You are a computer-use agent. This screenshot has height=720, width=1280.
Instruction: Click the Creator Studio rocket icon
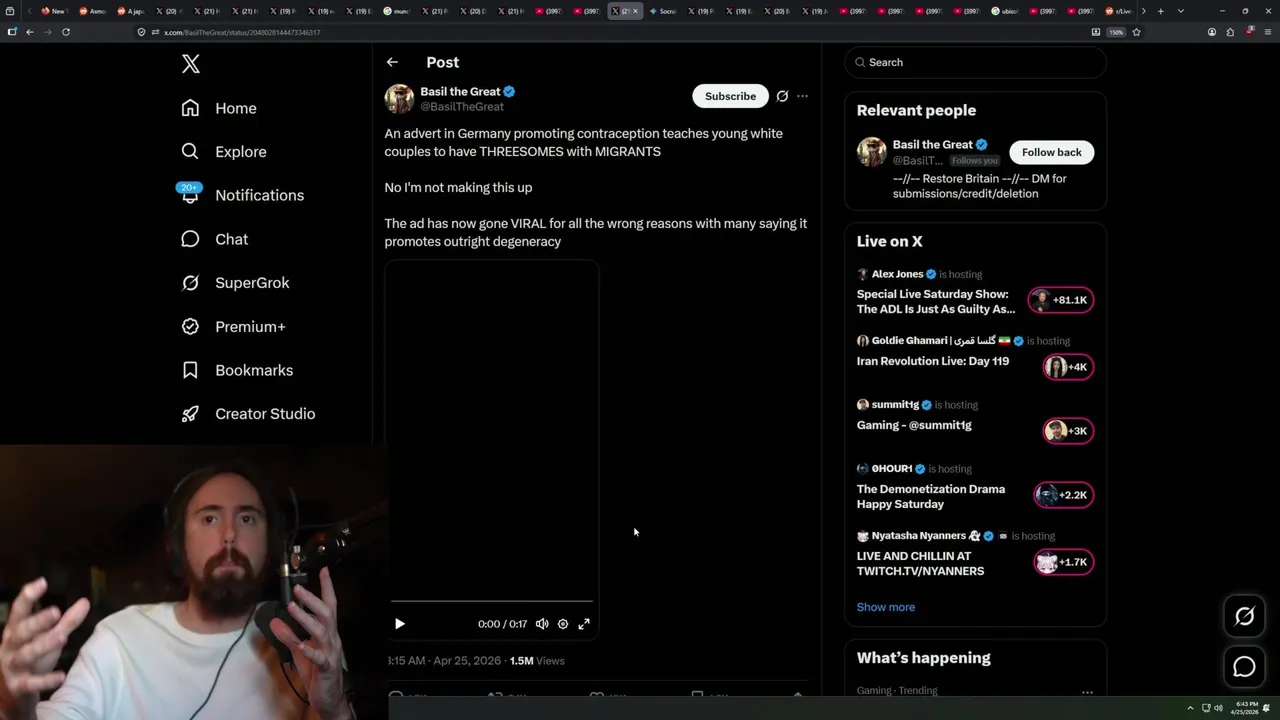(x=190, y=414)
